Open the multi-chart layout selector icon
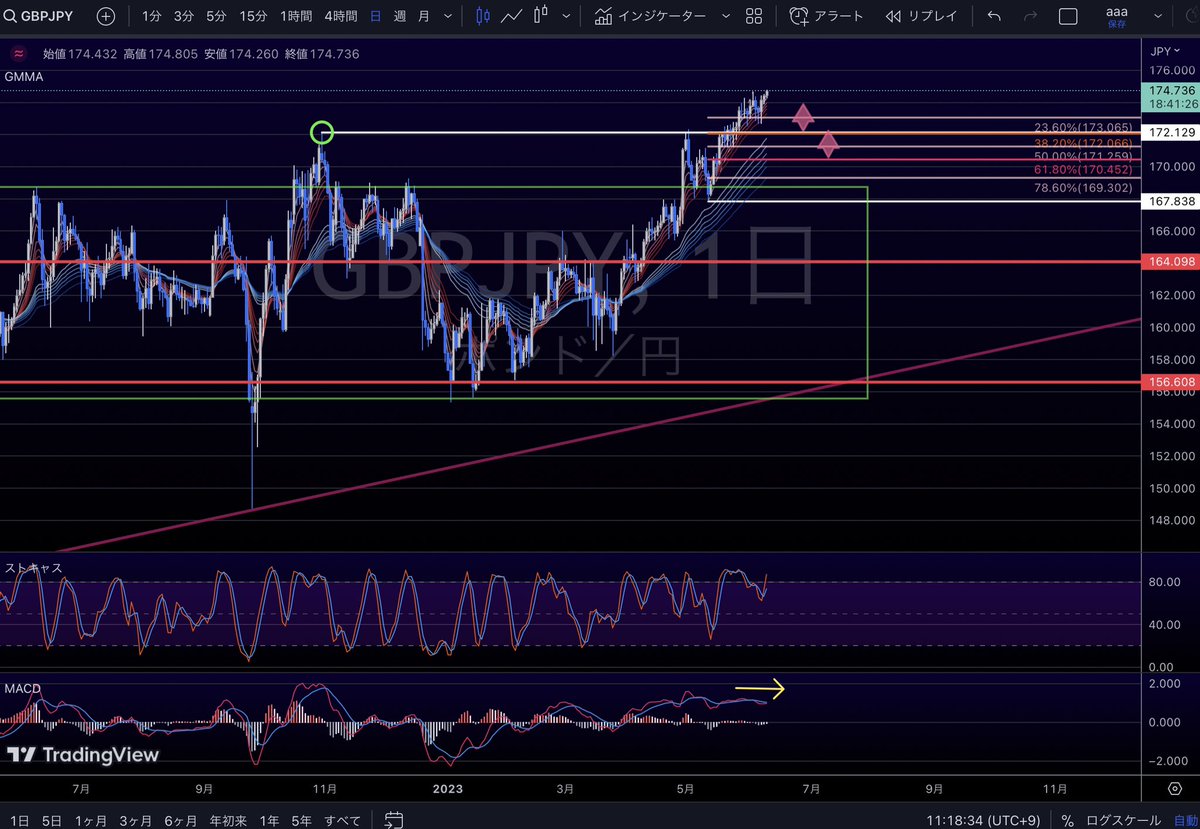1200x829 pixels. pos(753,15)
